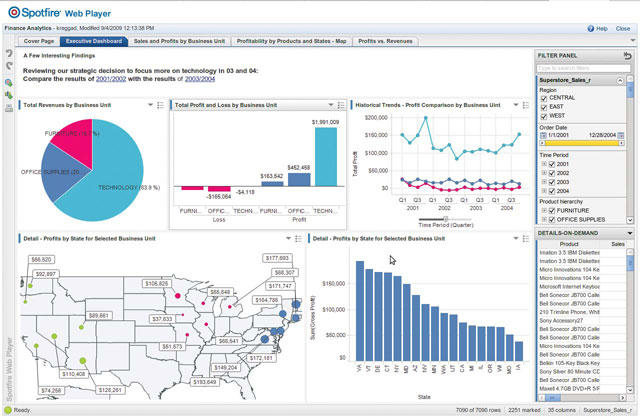Uncheck the WEST region filter
This screenshot has width=640, height=416.
(x=544, y=116)
